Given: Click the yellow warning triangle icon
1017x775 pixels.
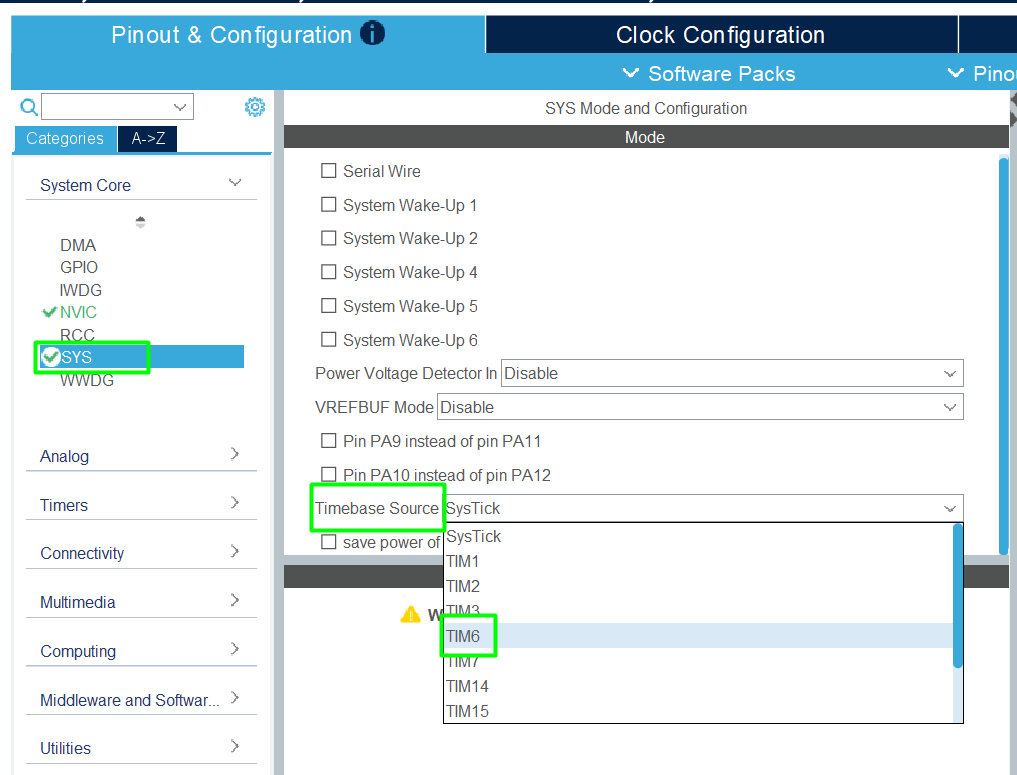Looking at the screenshot, I should point(410,615).
